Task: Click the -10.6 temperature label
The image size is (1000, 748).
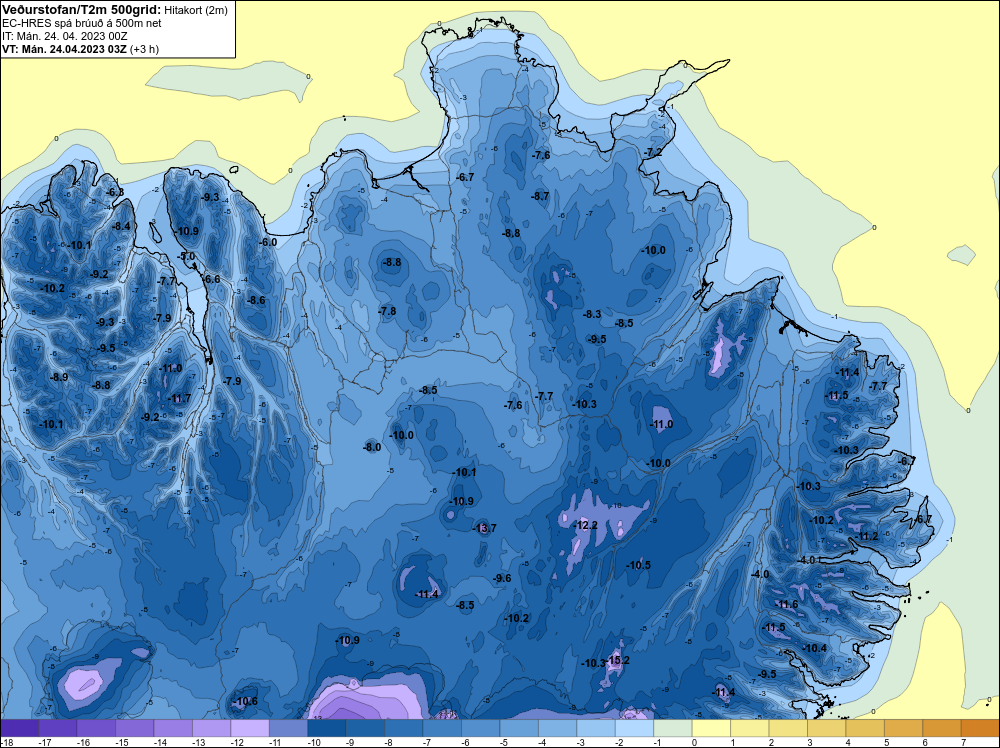Action: 246,701
